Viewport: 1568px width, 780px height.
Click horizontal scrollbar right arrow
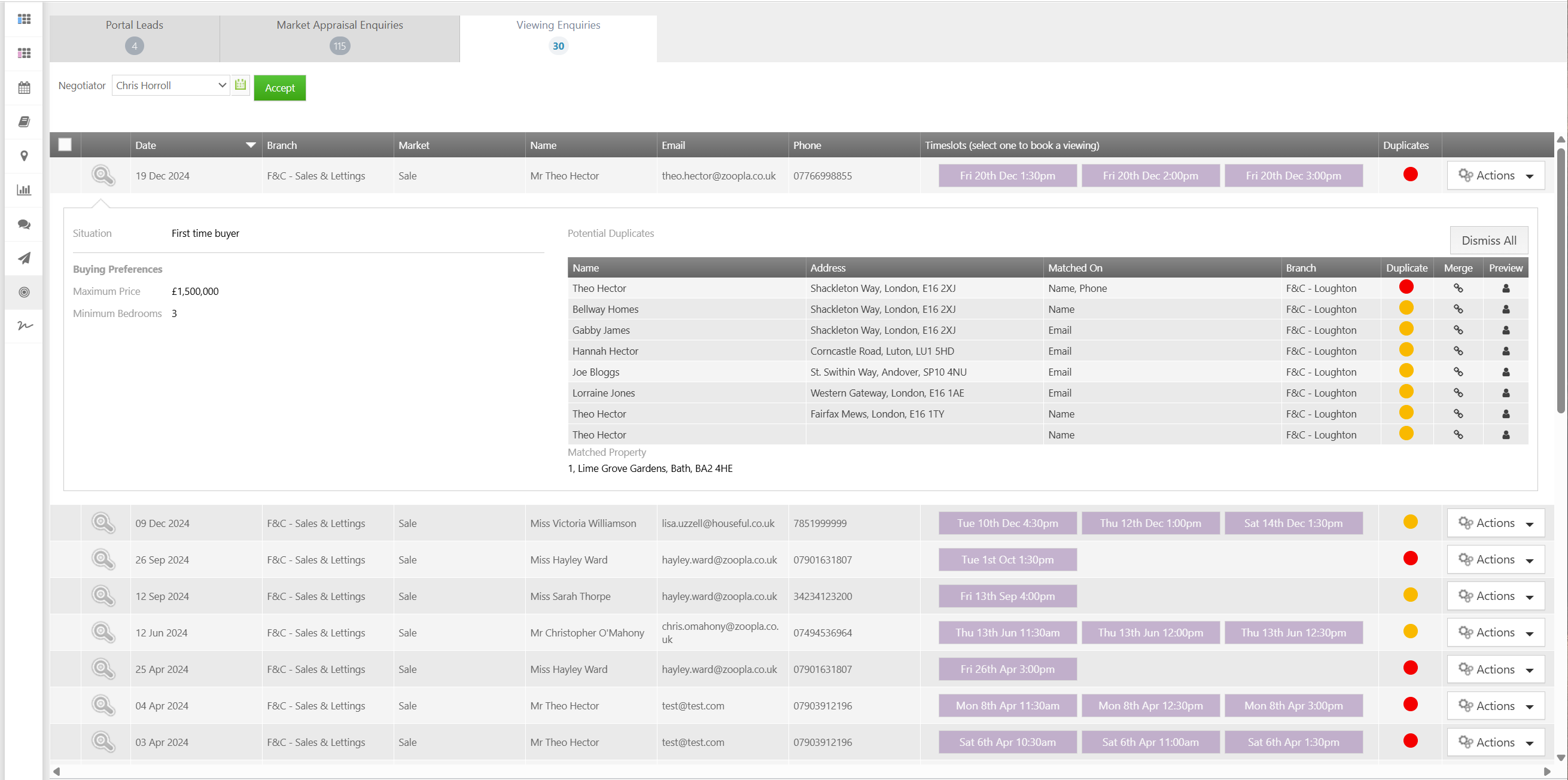pyautogui.click(x=1546, y=772)
